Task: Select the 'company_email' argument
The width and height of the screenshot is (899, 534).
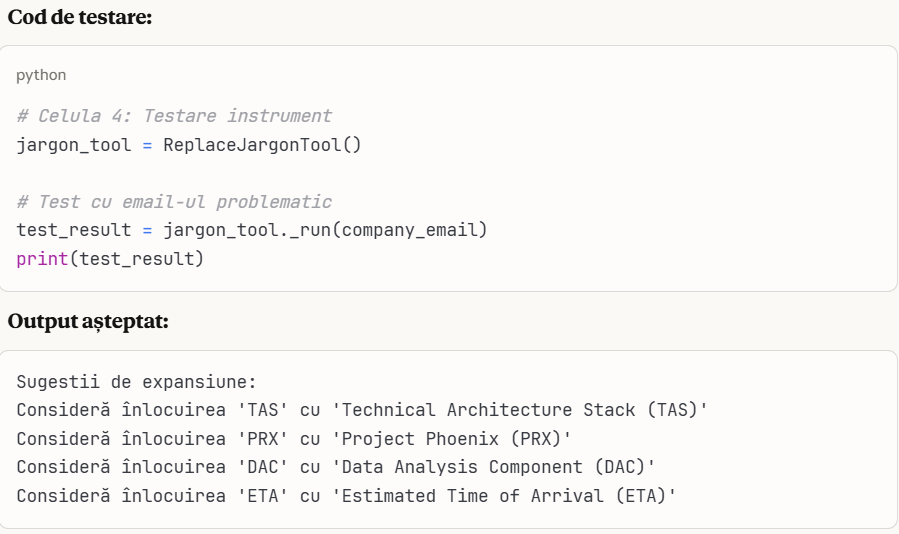Action: click(x=409, y=231)
